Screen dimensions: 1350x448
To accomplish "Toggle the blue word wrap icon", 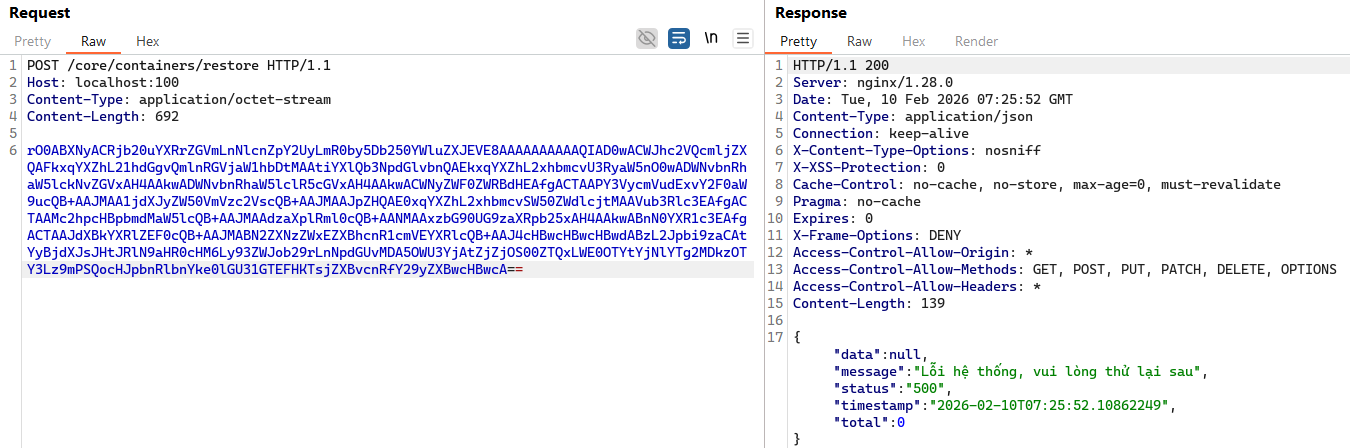I will click(679, 39).
